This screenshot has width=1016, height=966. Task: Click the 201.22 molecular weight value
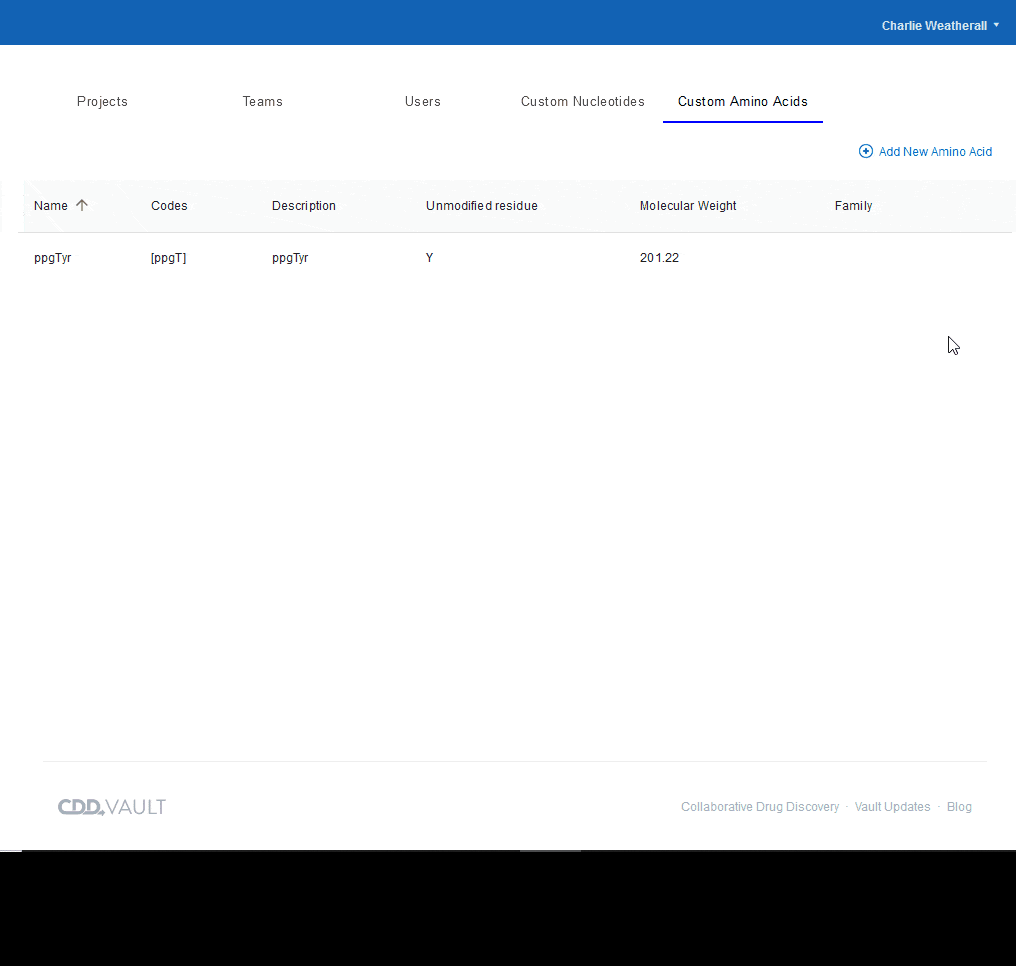coord(659,258)
